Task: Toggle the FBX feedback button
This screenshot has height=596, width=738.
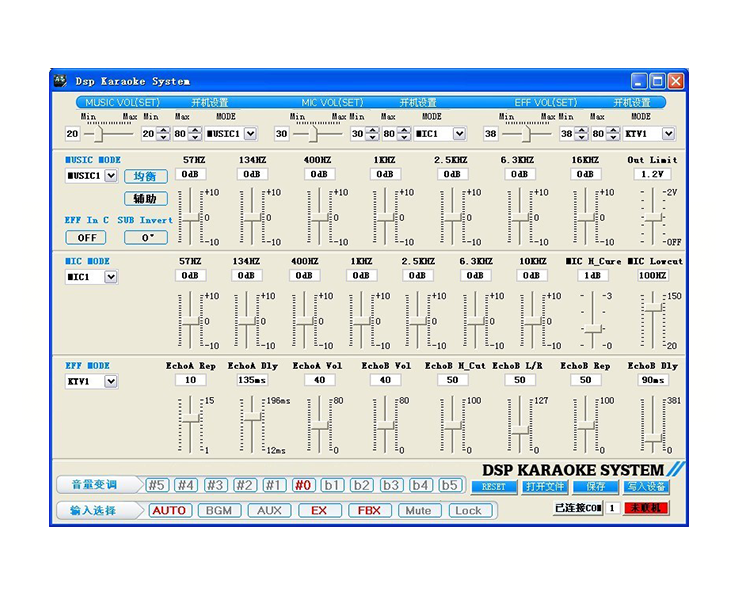Action: [370, 510]
